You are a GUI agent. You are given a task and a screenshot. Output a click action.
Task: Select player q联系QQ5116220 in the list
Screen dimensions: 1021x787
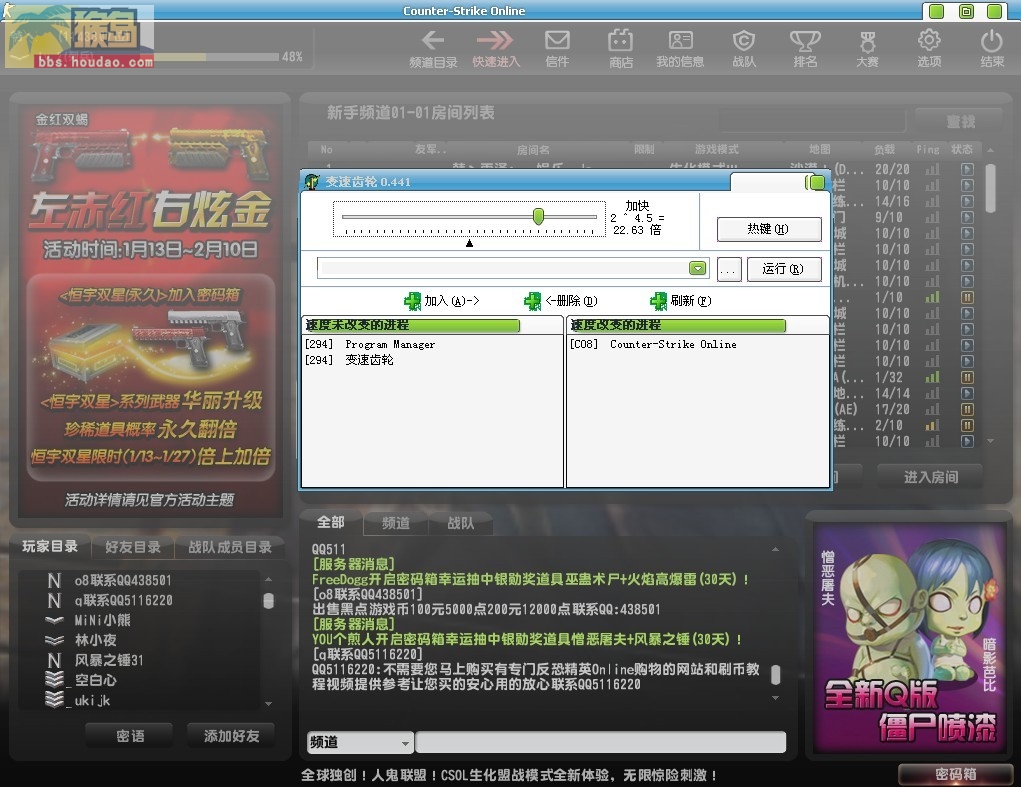124,600
